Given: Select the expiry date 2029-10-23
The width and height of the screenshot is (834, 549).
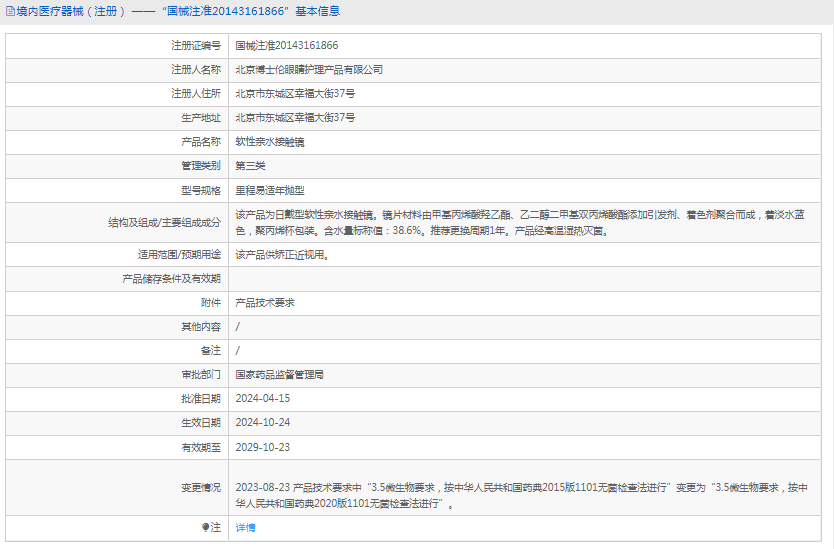Looking at the screenshot, I should click(x=262, y=447).
